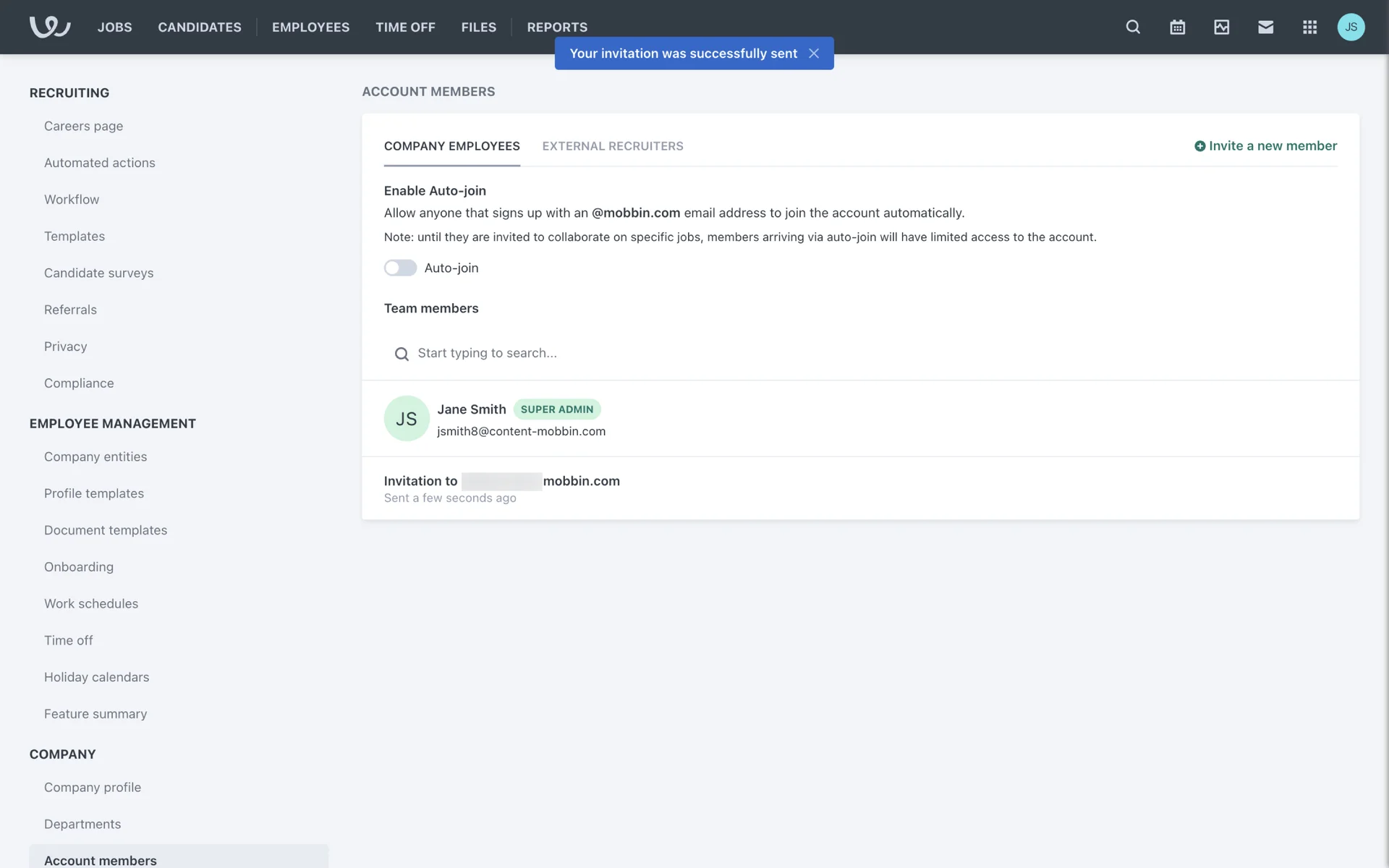The height and width of the screenshot is (868, 1389).
Task: Open the mail inbox icon
Action: [x=1265, y=27]
